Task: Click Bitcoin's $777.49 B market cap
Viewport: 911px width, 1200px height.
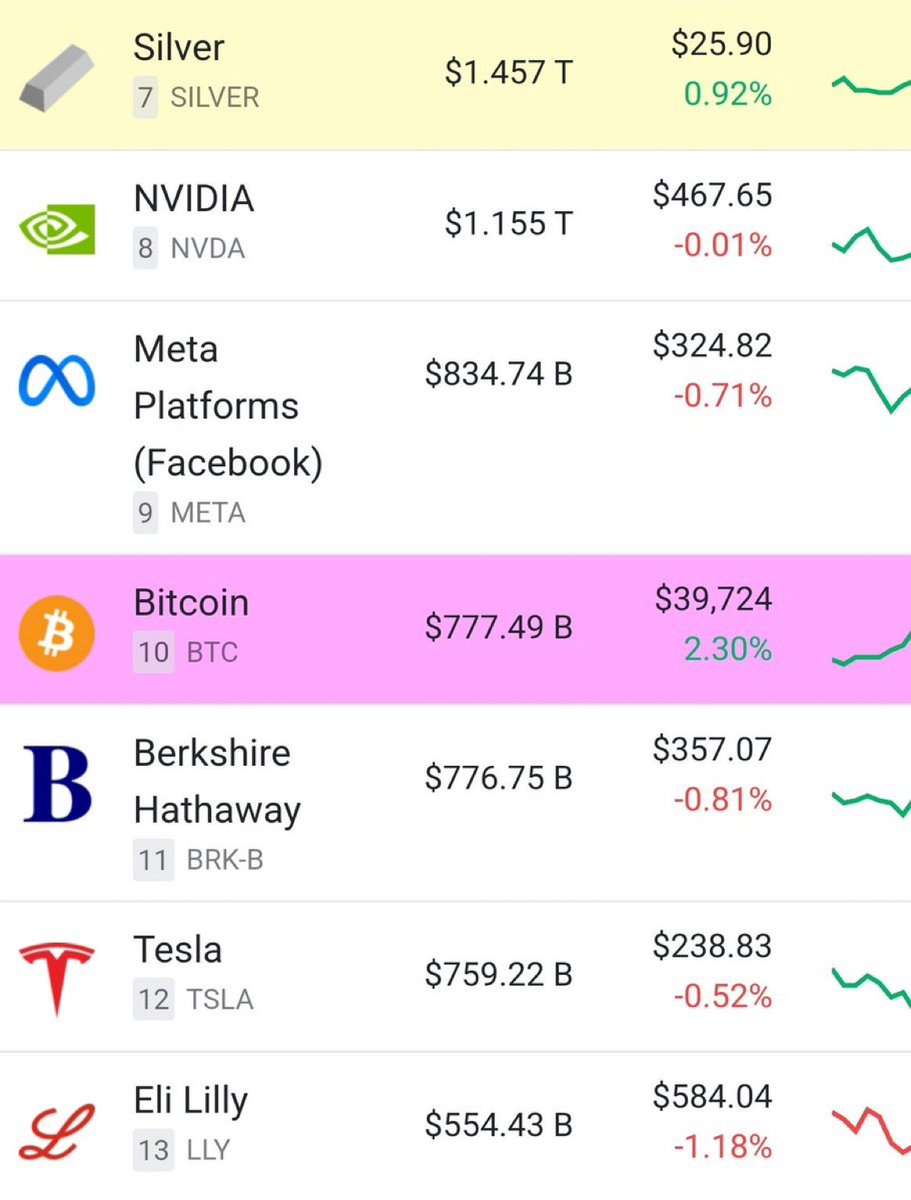Action: [499, 627]
